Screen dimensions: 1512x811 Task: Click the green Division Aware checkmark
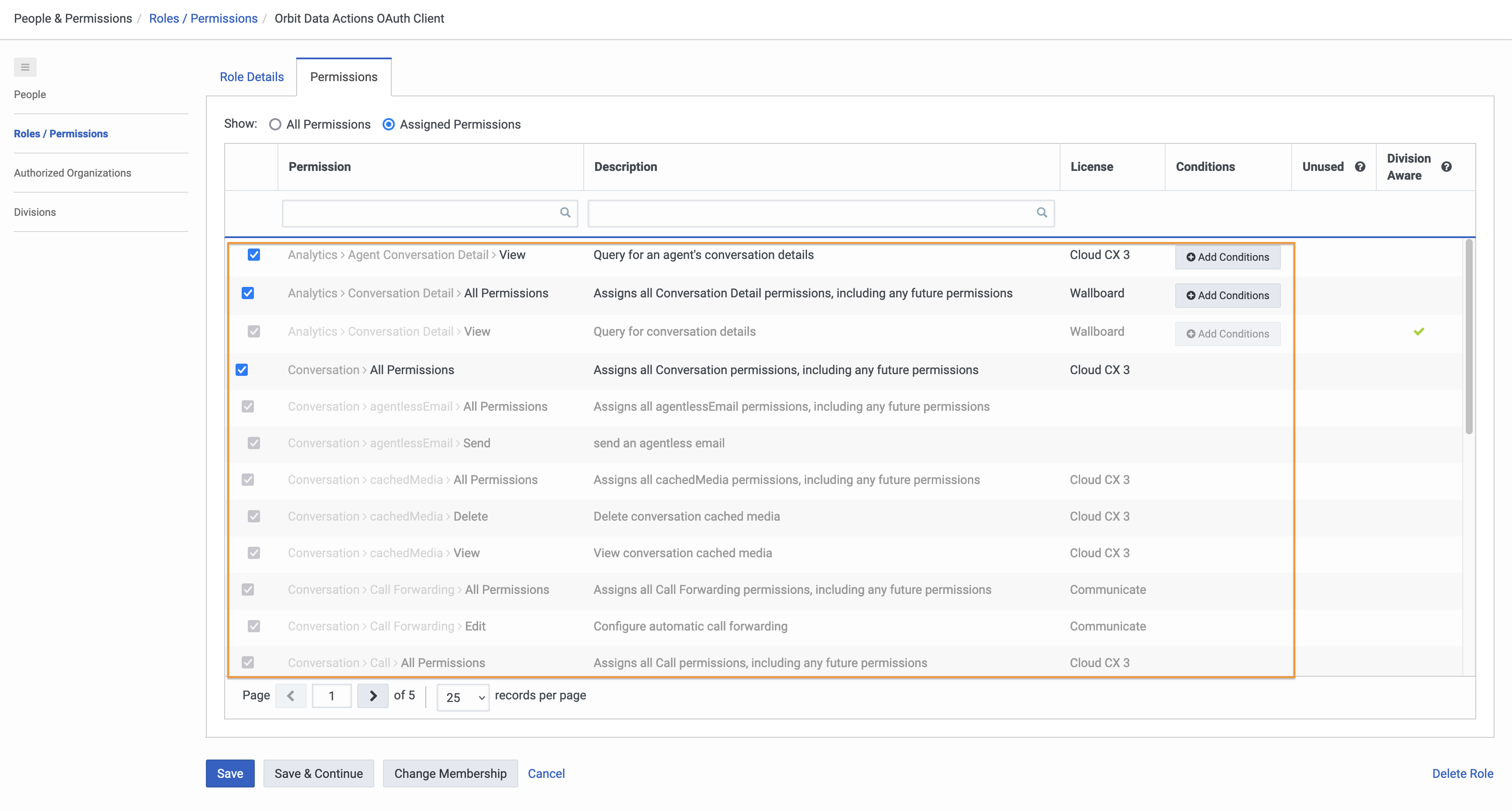coord(1419,331)
